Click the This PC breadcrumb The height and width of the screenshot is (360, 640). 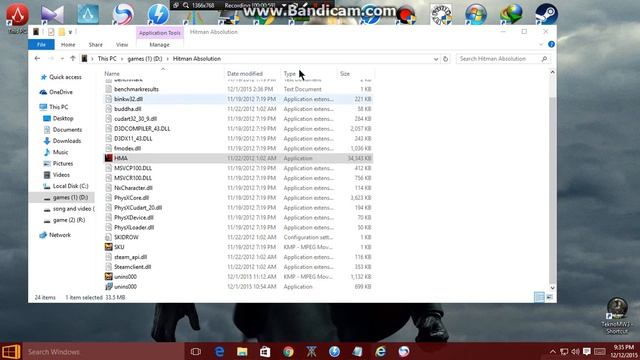(107, 59)
